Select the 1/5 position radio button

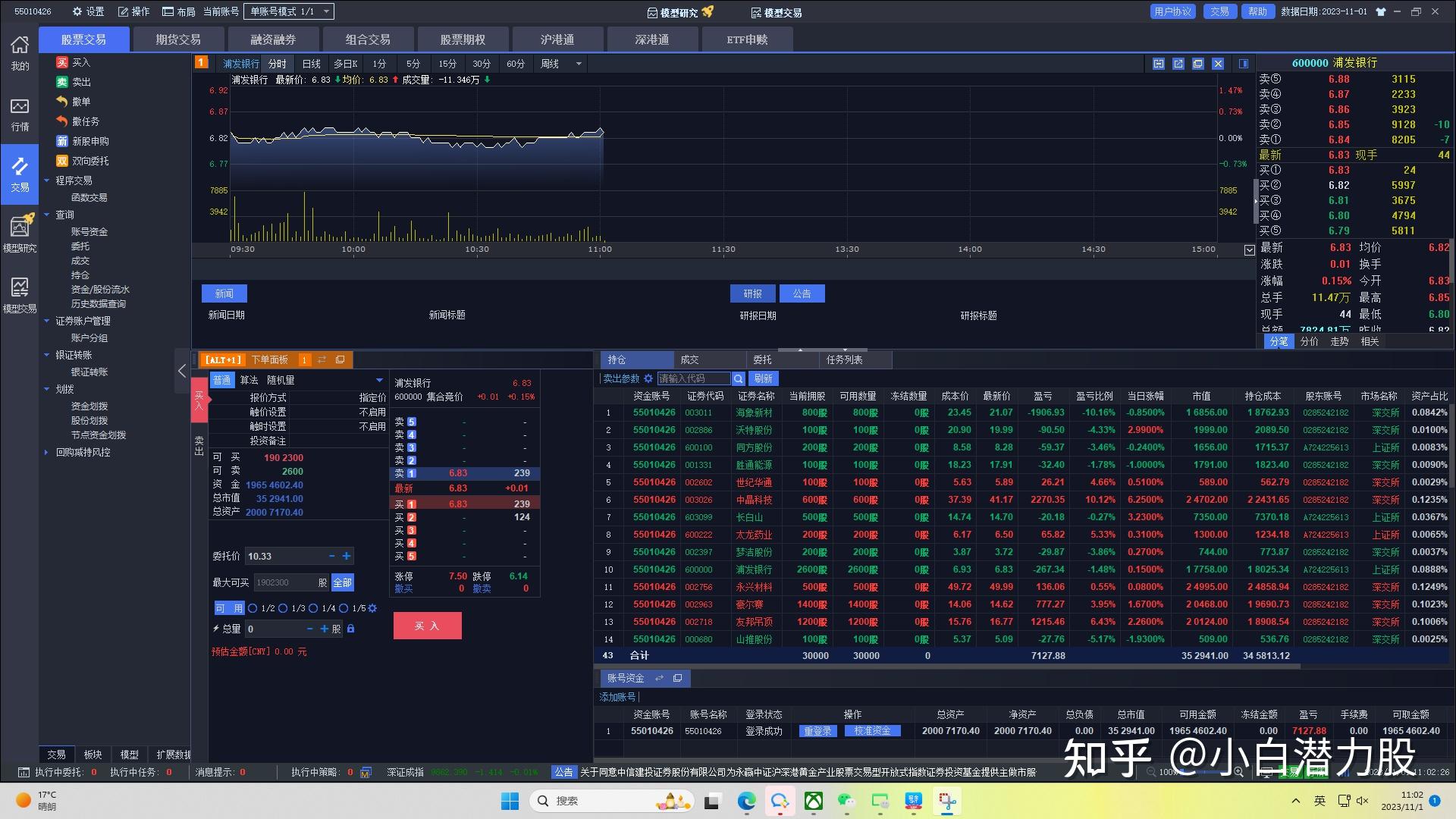click(x=344, y=608)
